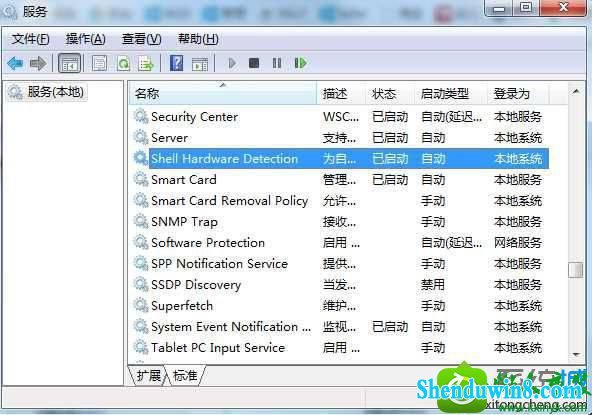This screenshot has width=592, height=415.
Task: Open the 文件(F) menu
Action: tap(30, 39)
